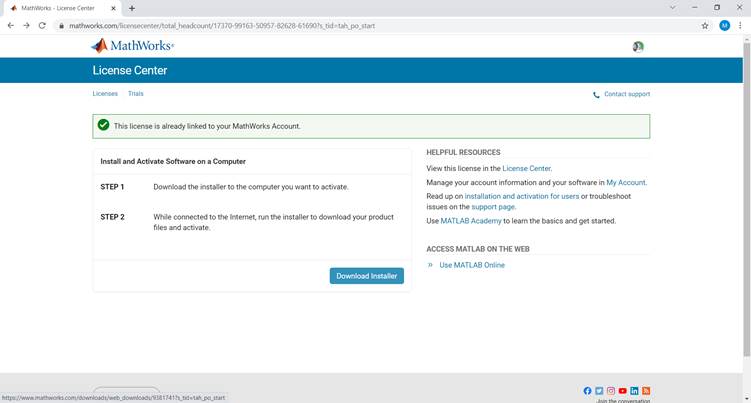
Task: Click Download Installer button
Action: (366, 276)
